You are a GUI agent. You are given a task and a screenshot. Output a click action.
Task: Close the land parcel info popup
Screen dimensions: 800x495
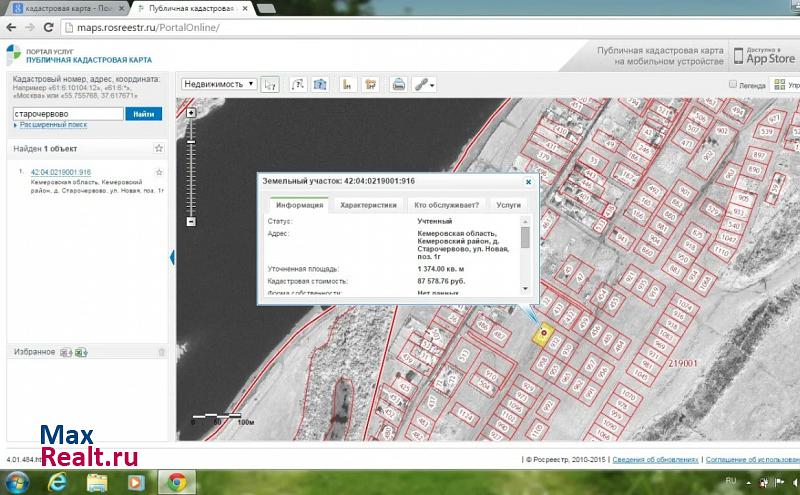pyautogui.click(x=528, y=182)
